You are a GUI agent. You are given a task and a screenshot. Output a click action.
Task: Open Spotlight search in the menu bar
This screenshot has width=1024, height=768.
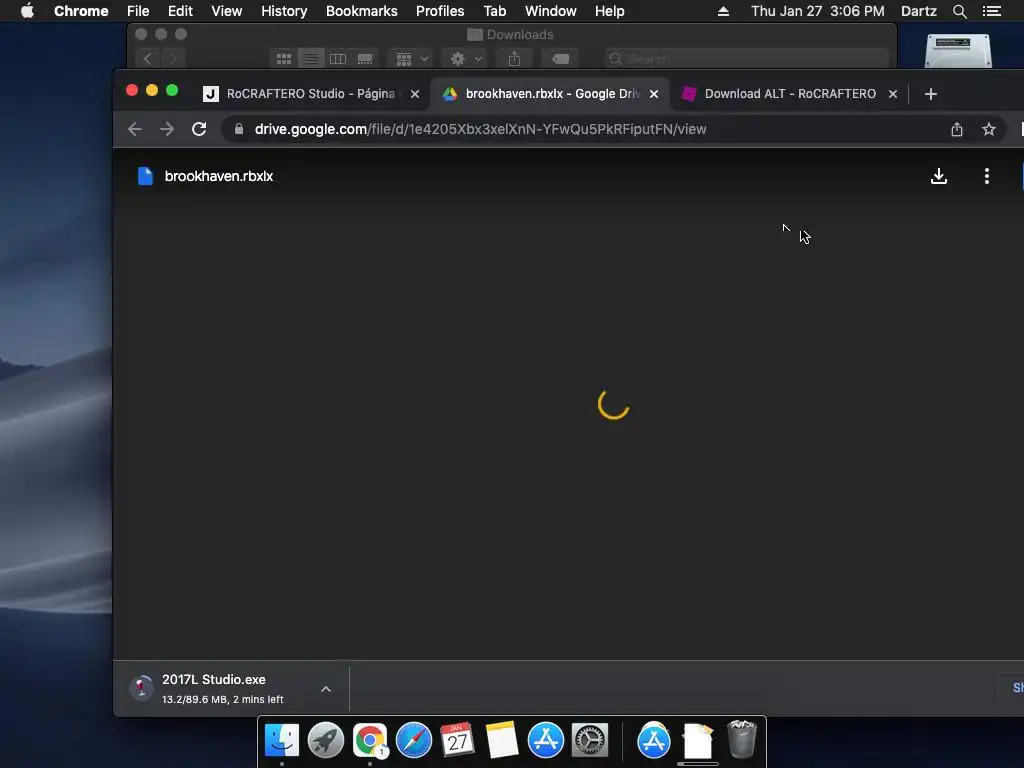click(x=959, y=11)
